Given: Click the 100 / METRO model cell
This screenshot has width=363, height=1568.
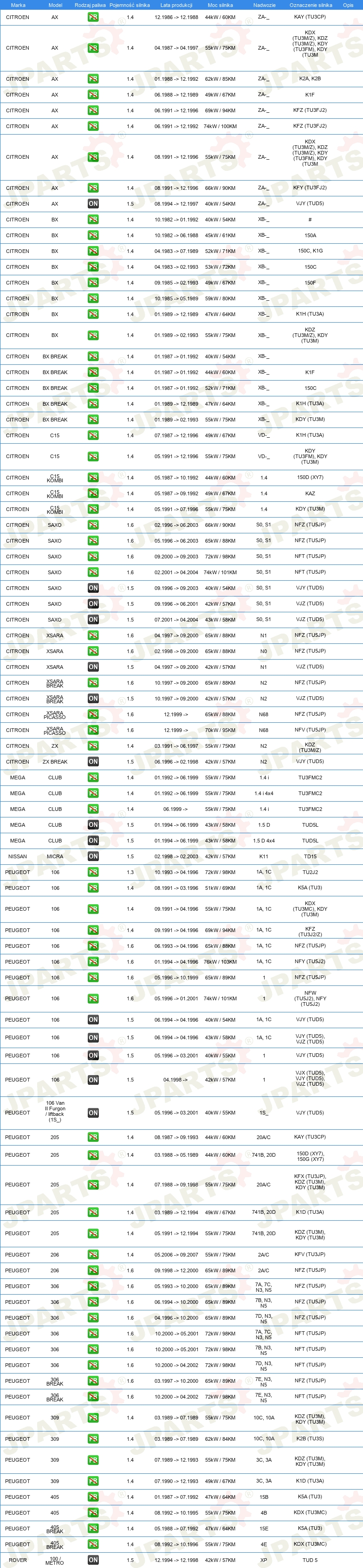Looking at the screenshot, I should point(55,1560).
